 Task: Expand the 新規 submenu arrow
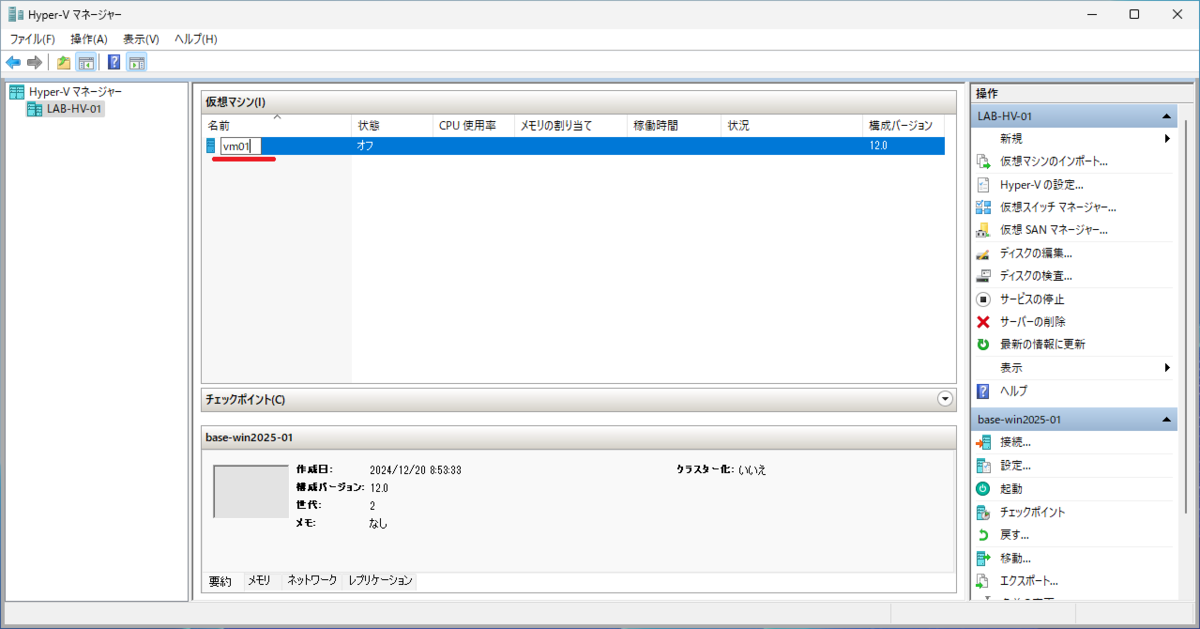(x=1168, y=140)
